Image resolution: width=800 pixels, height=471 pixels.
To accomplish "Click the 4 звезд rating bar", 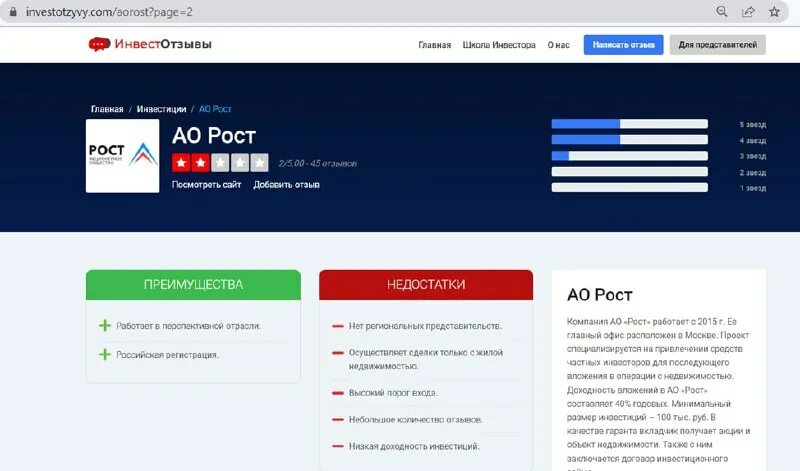I will click(630, 140).
